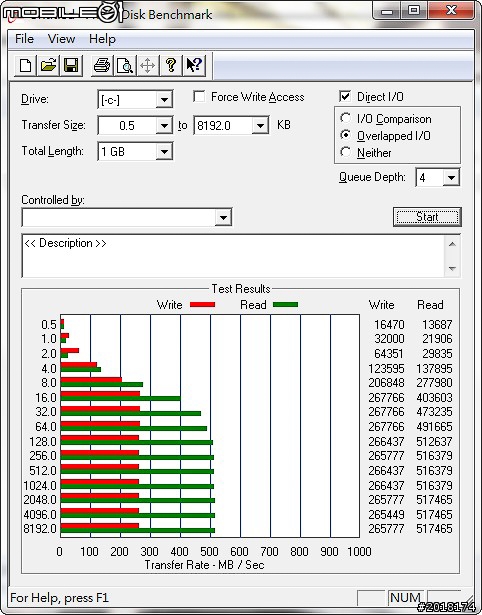Select the Neither radio option
Image resolution: width=482 pixels, height=615 pixels.
[x=346, y=152]
